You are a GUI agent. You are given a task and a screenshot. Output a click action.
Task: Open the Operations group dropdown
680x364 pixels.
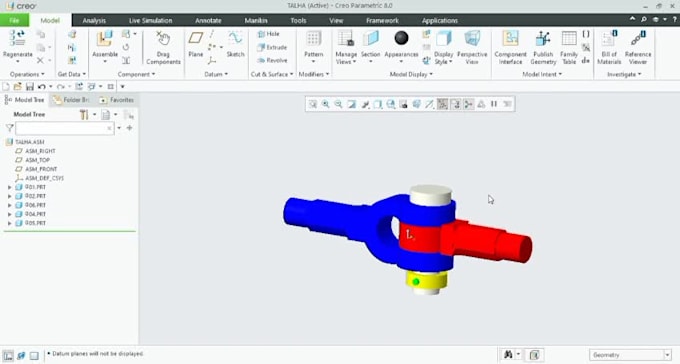tap(27, 75)
